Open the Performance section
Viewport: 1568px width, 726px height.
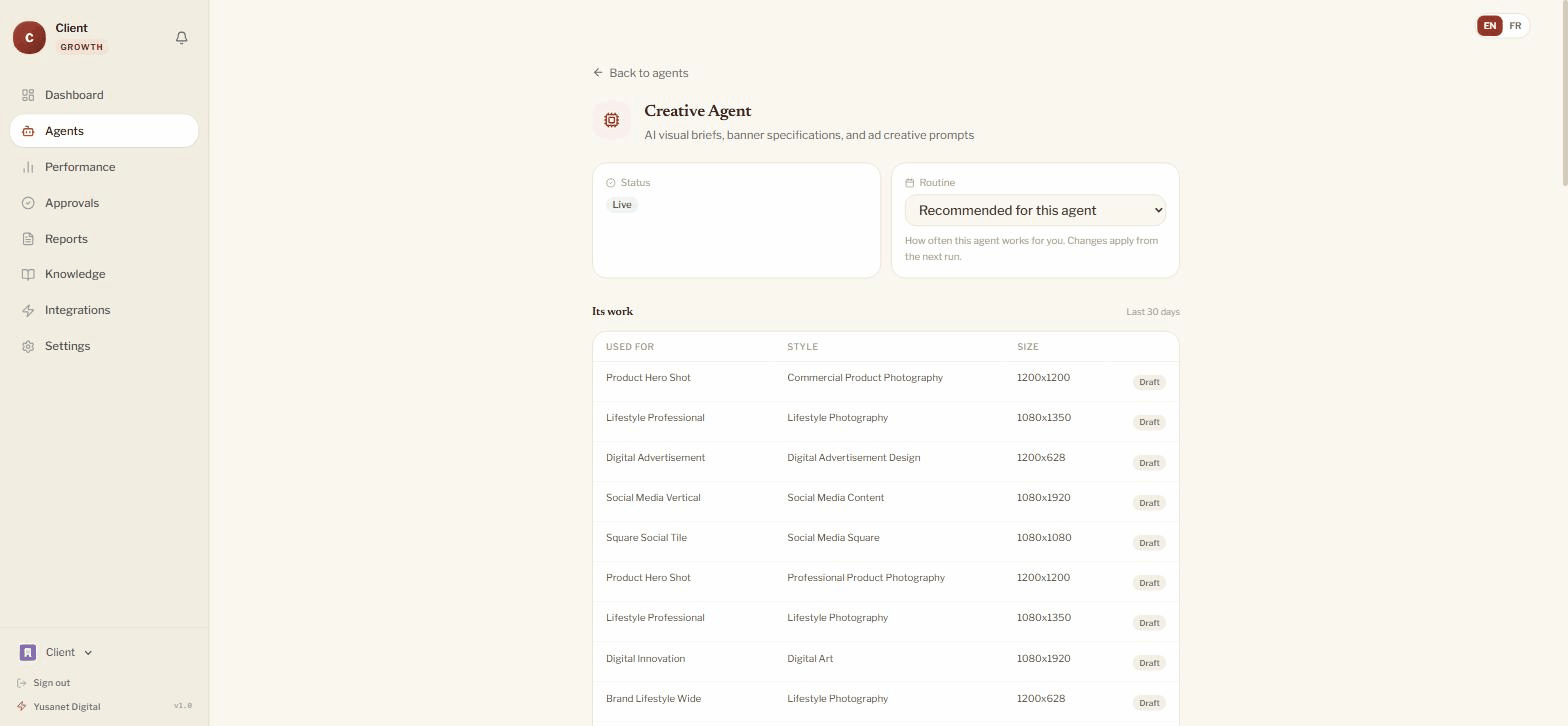[x=104, y=167]
